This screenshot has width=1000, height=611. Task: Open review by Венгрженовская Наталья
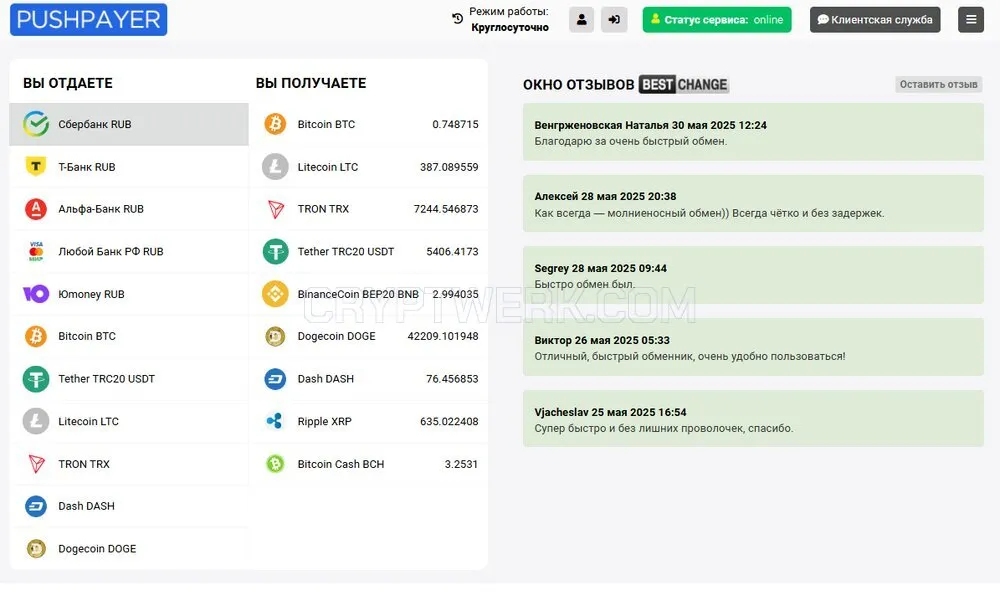point(753,132)
